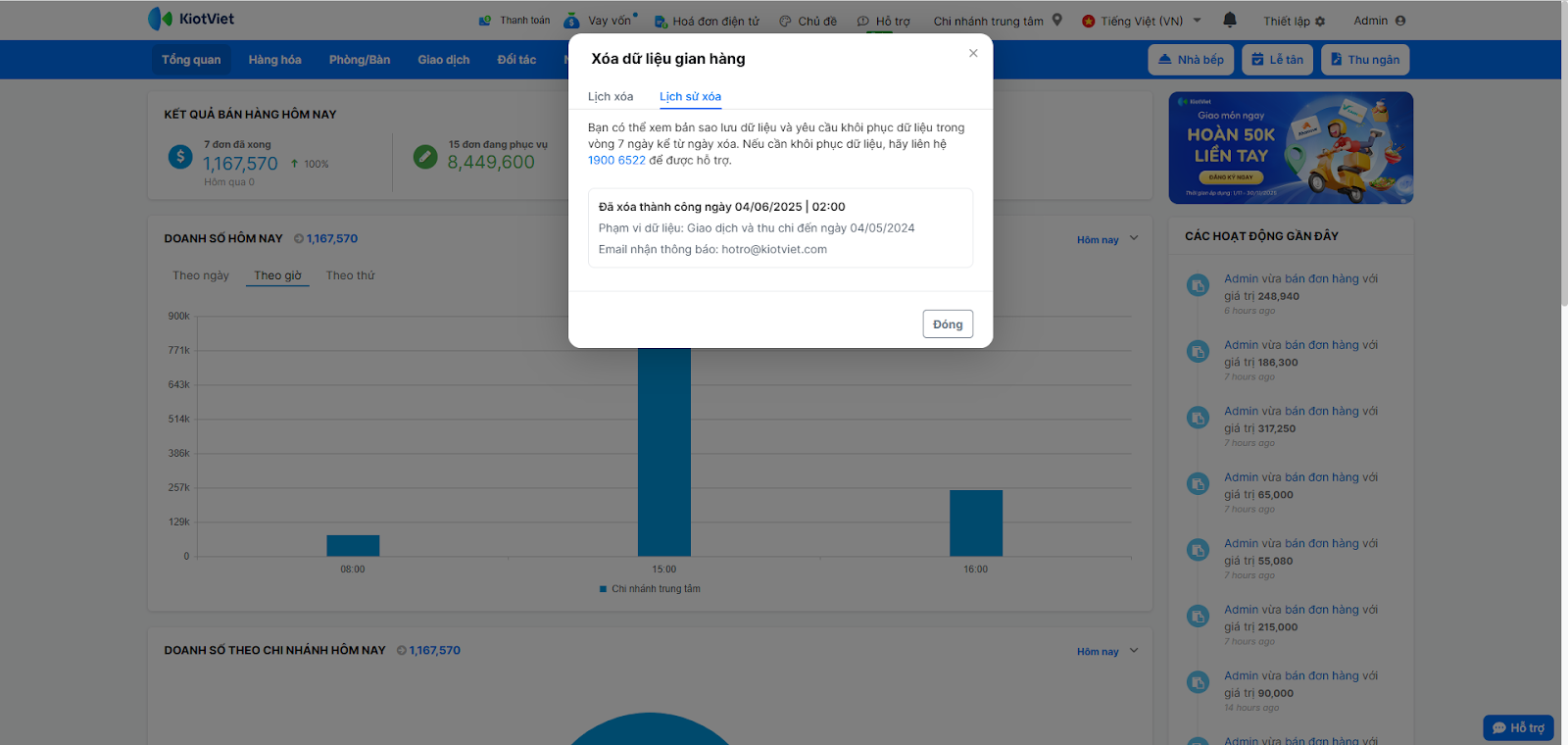
Task: Open Hoá đơn điện tử
Action: (x=707, y=21)
